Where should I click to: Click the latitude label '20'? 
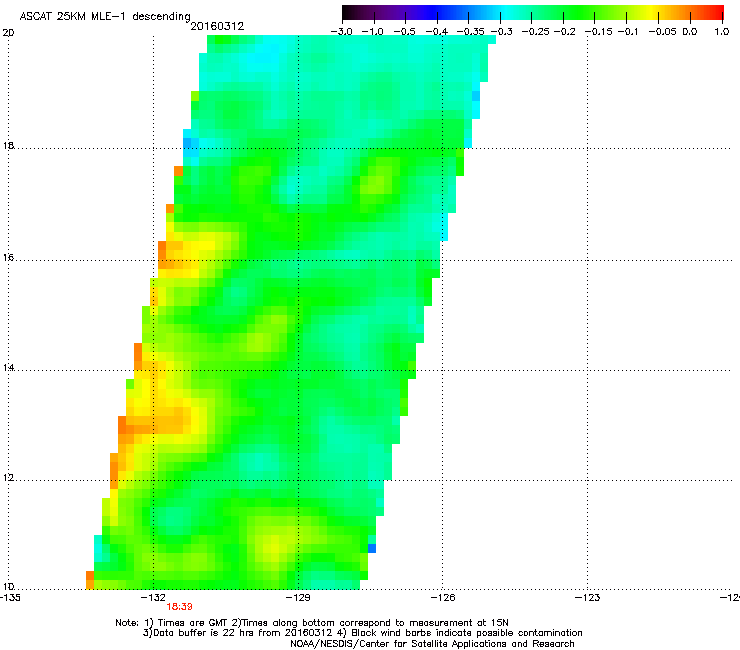point(8,33)
